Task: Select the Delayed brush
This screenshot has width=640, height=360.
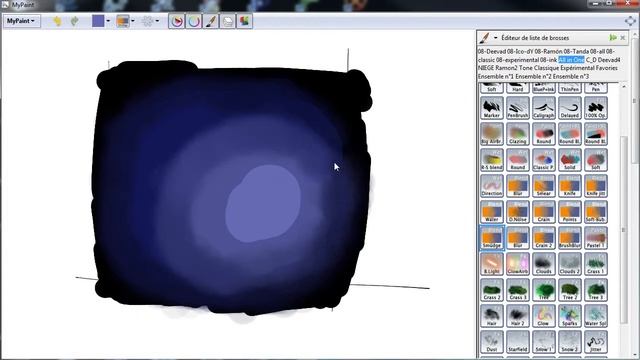Action: [570, 108]
